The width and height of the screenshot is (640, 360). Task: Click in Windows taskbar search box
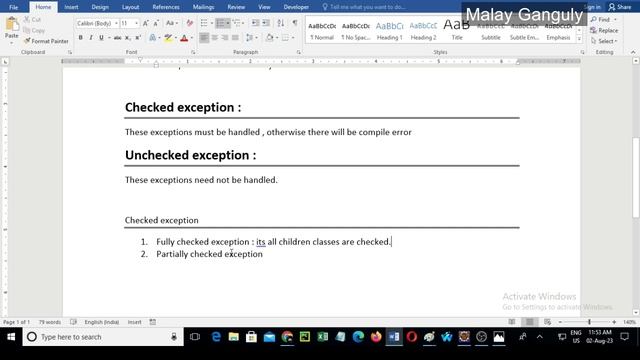coord(103,337)
